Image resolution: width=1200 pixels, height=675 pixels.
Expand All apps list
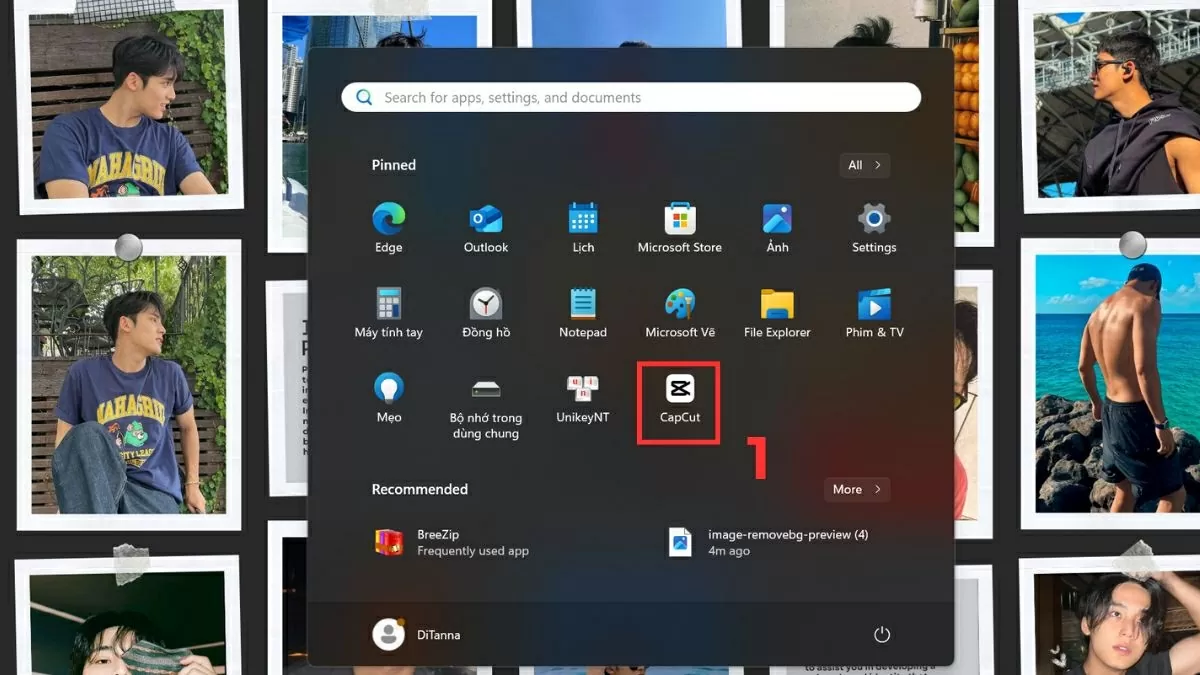[864, 165]
